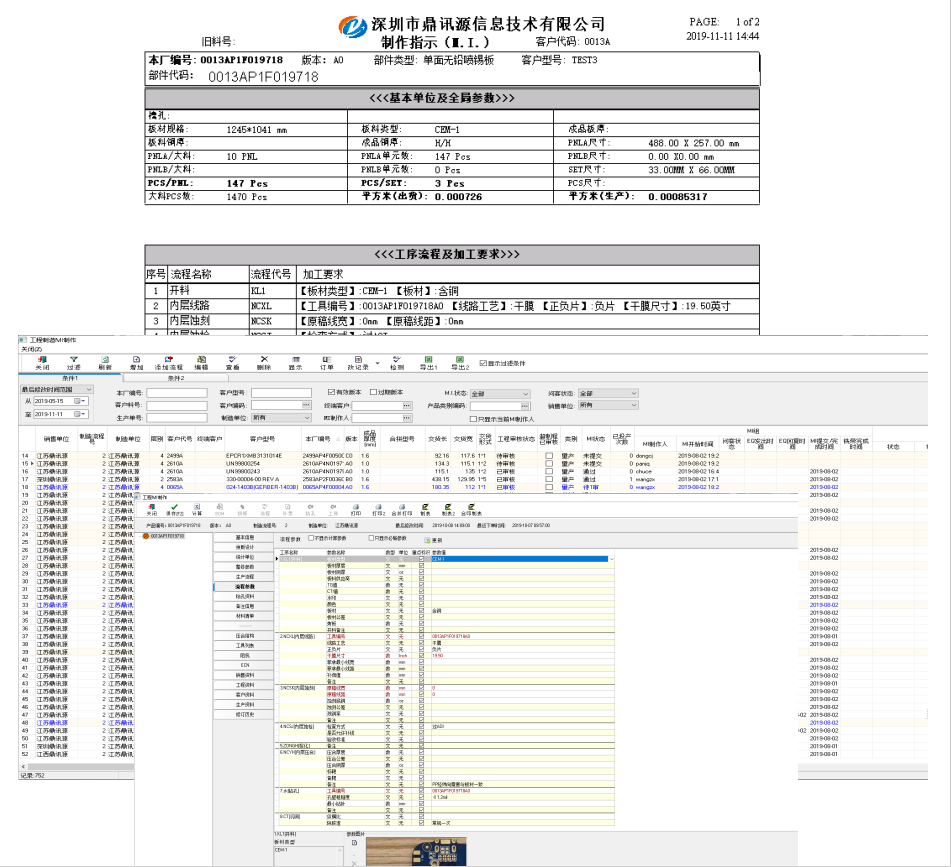Open the 改记录 toolbar dropdown arrow
Viewport: 951px width, 867px height.
point(377,363)
